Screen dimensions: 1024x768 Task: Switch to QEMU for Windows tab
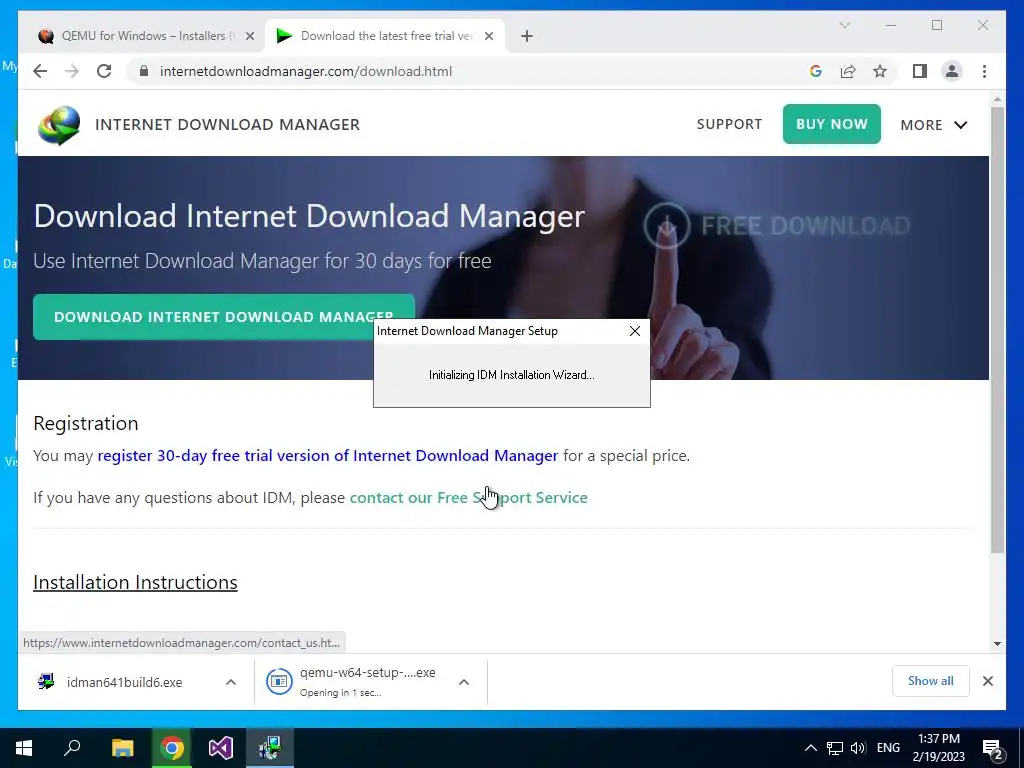[148, 36]
